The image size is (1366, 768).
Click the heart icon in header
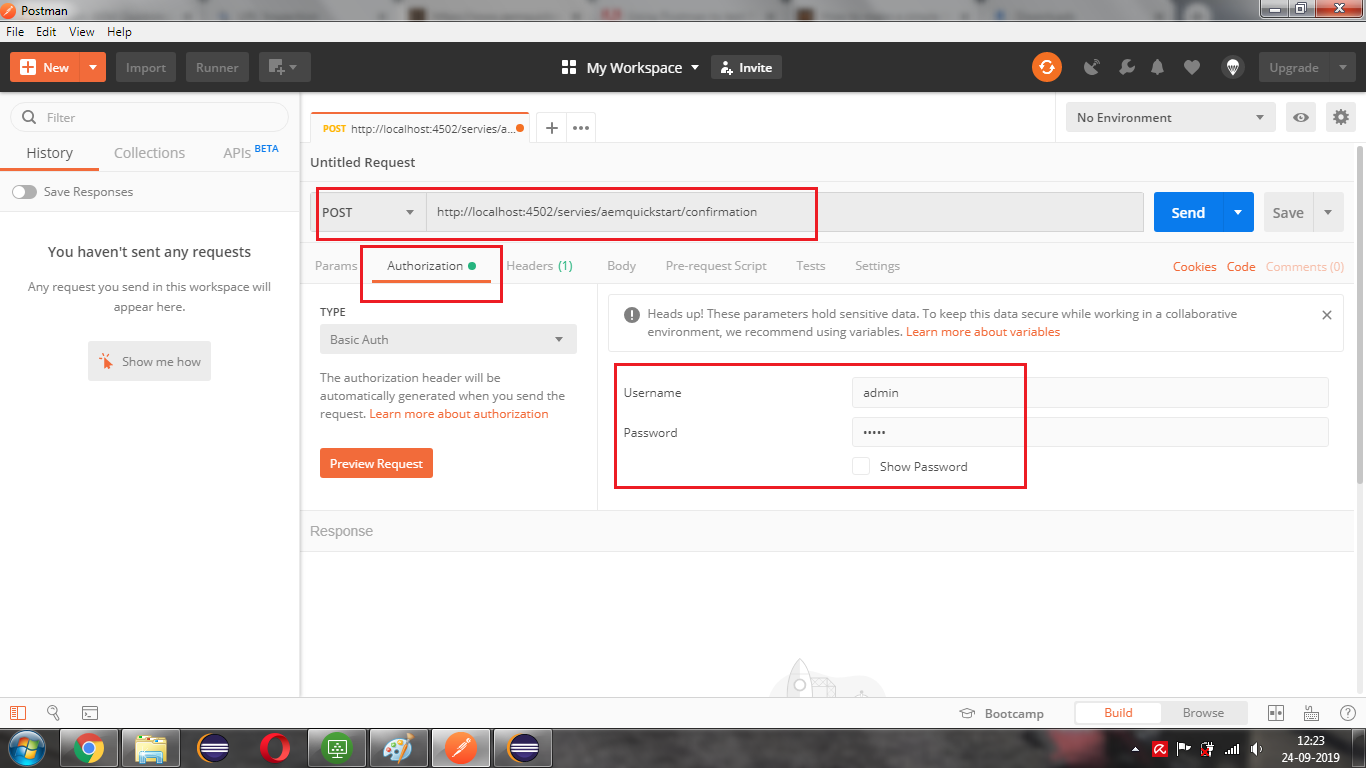coord(1191,67)
